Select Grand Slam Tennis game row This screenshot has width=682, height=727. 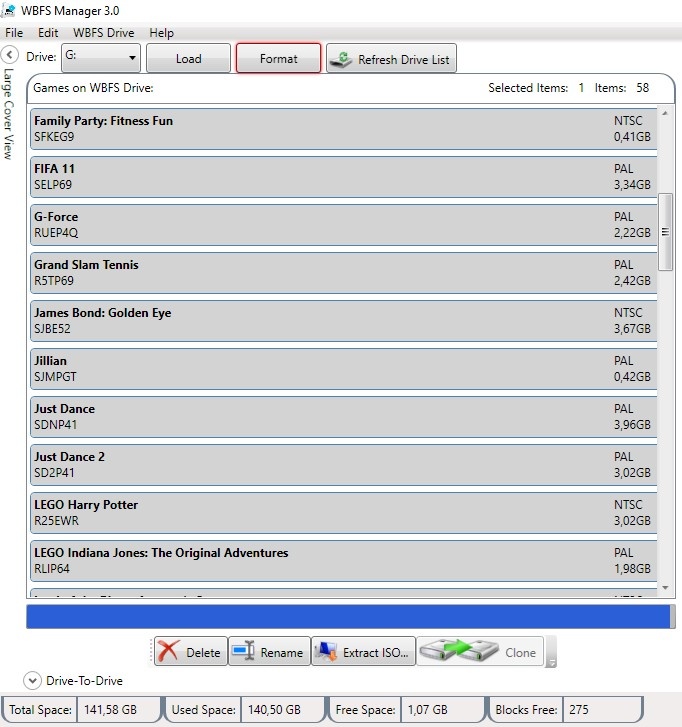[344, 273]
